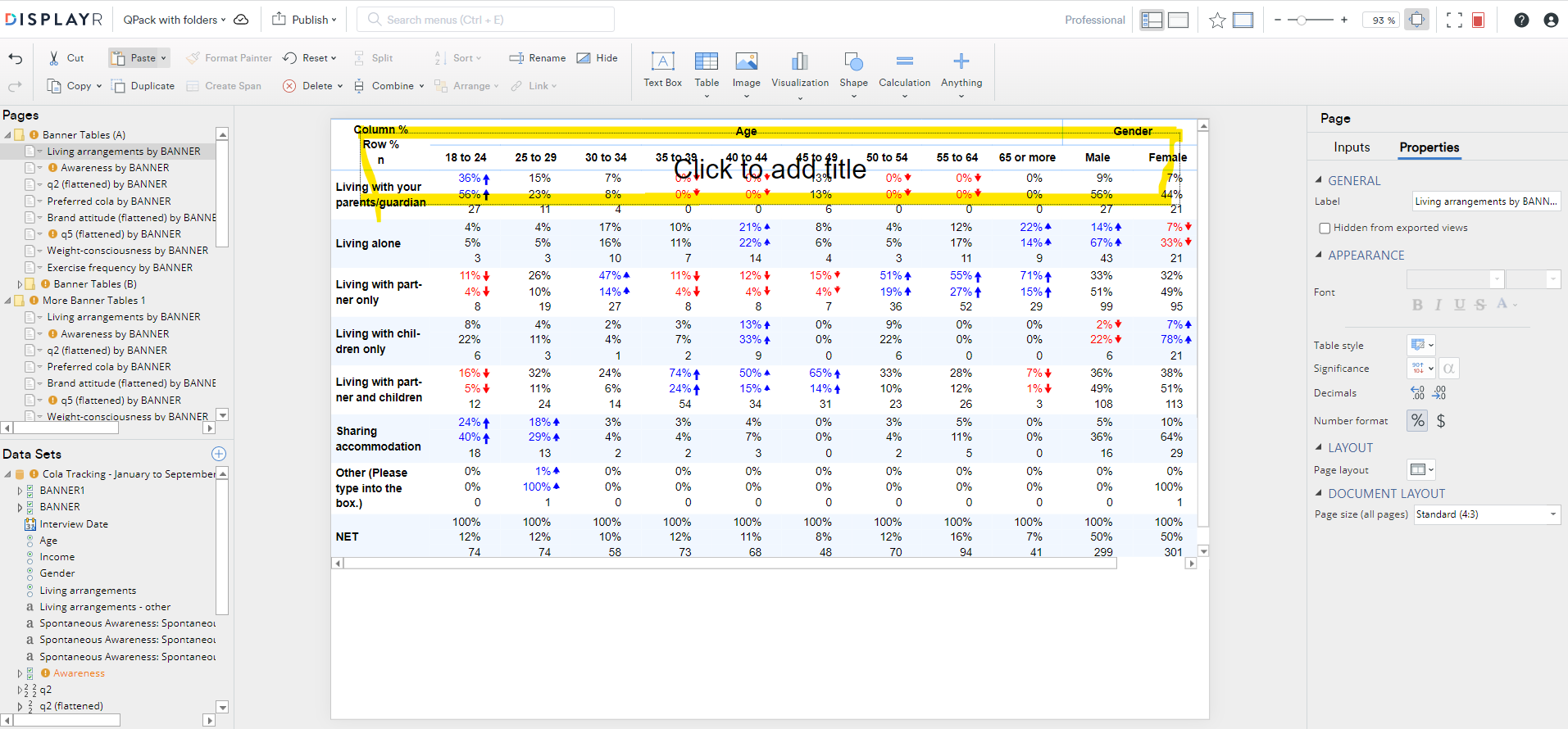Screen dimensions: 1568x729
Task: Click the Undo arrow icon
Action: point(16,58)
